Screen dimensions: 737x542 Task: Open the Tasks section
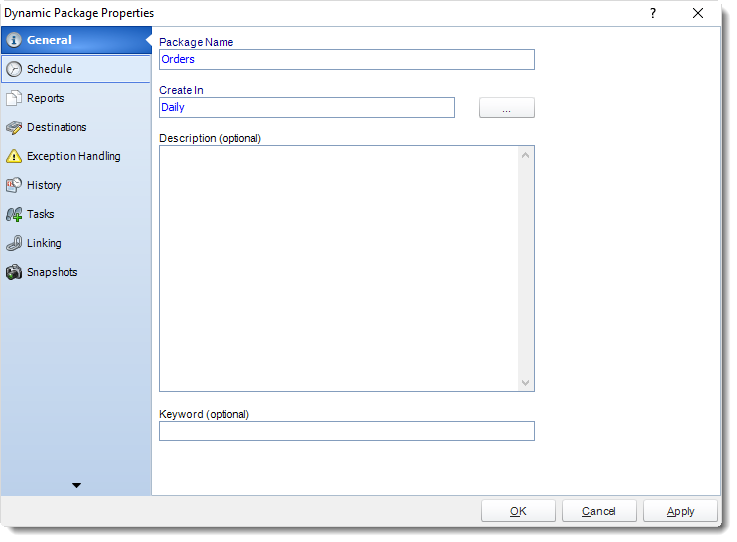(76, 214)
